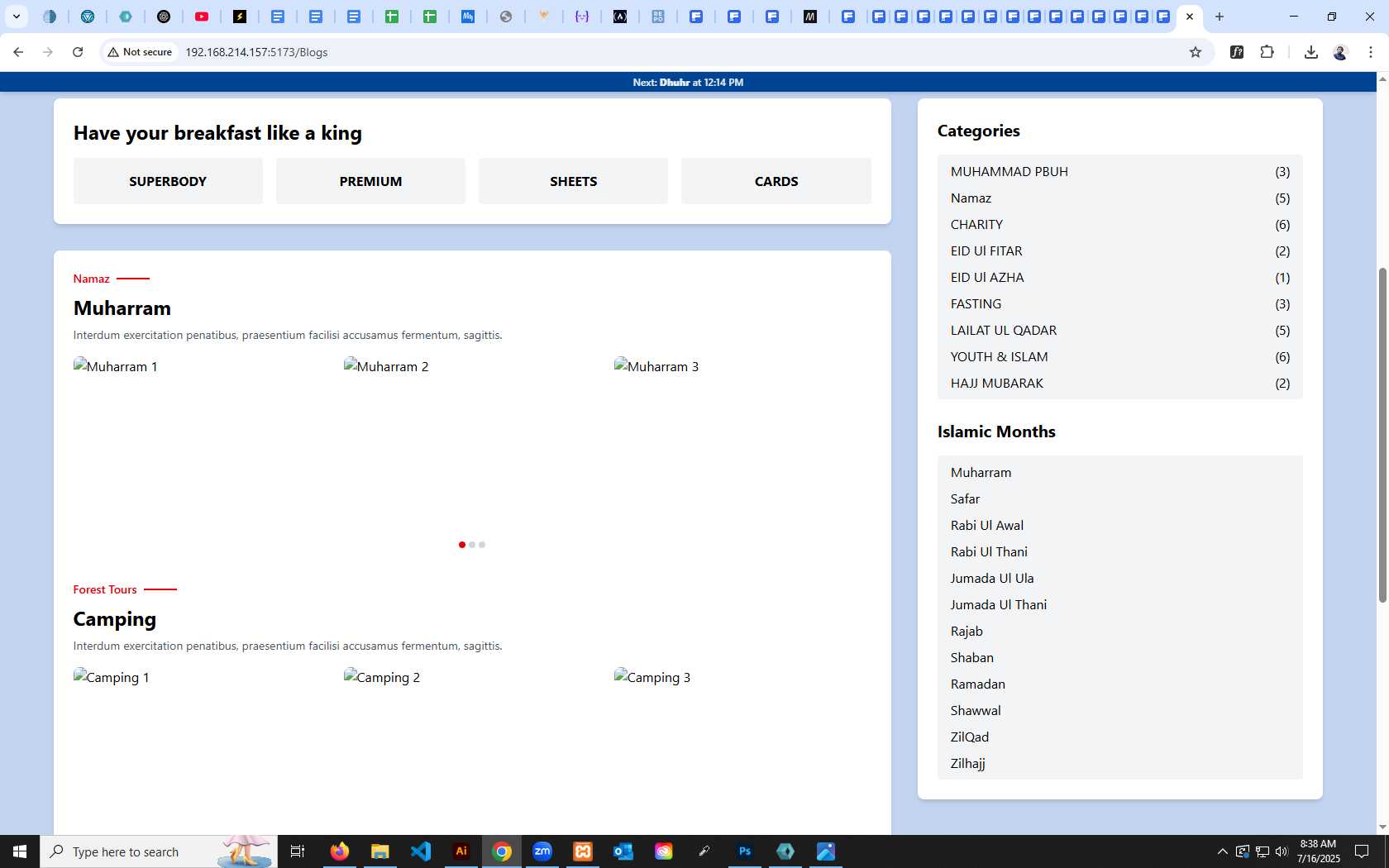Open the Windows Start menu
1389x868 pixels.
(20, 851)
